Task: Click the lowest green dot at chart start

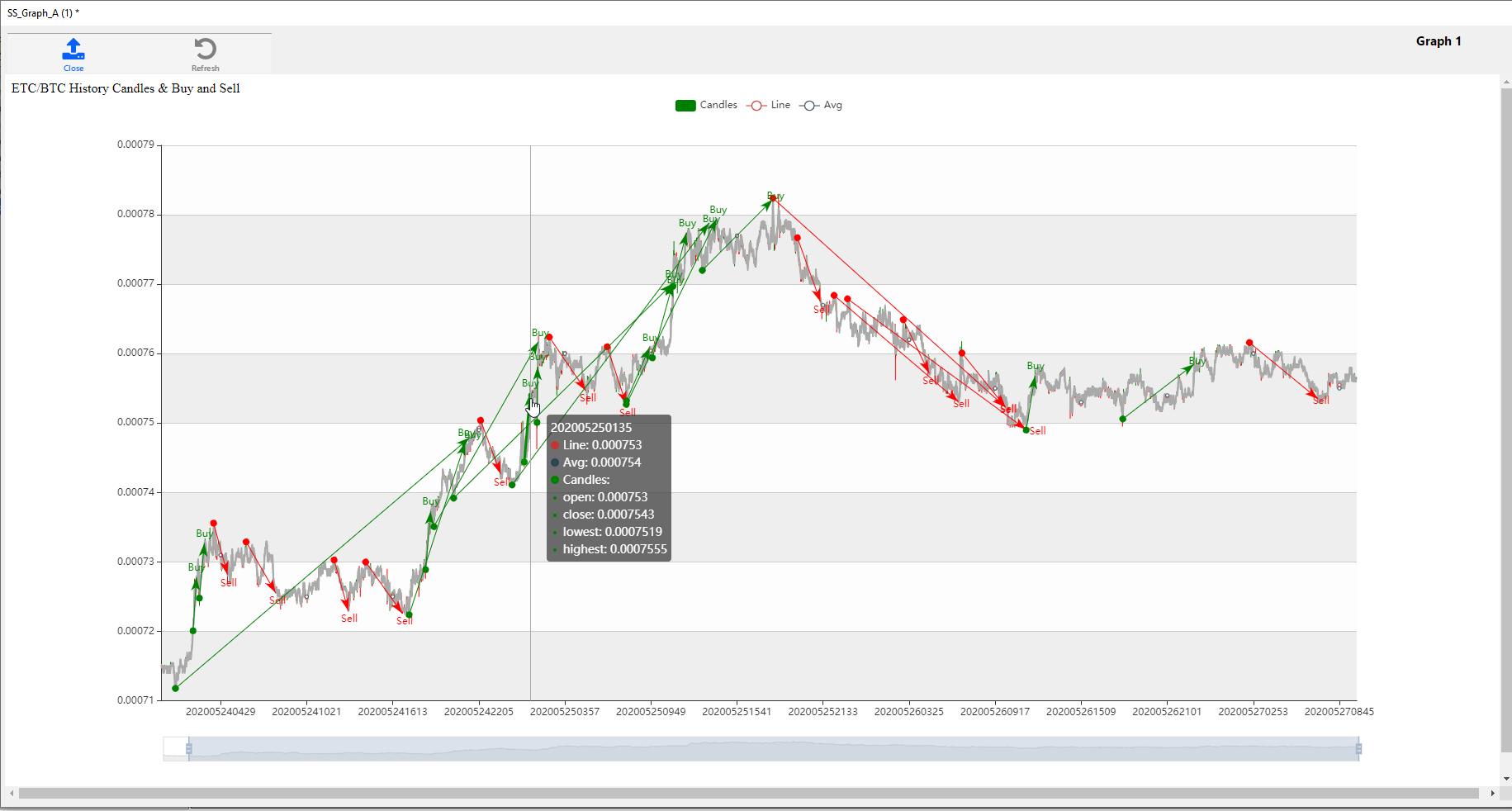Action: 175,688
